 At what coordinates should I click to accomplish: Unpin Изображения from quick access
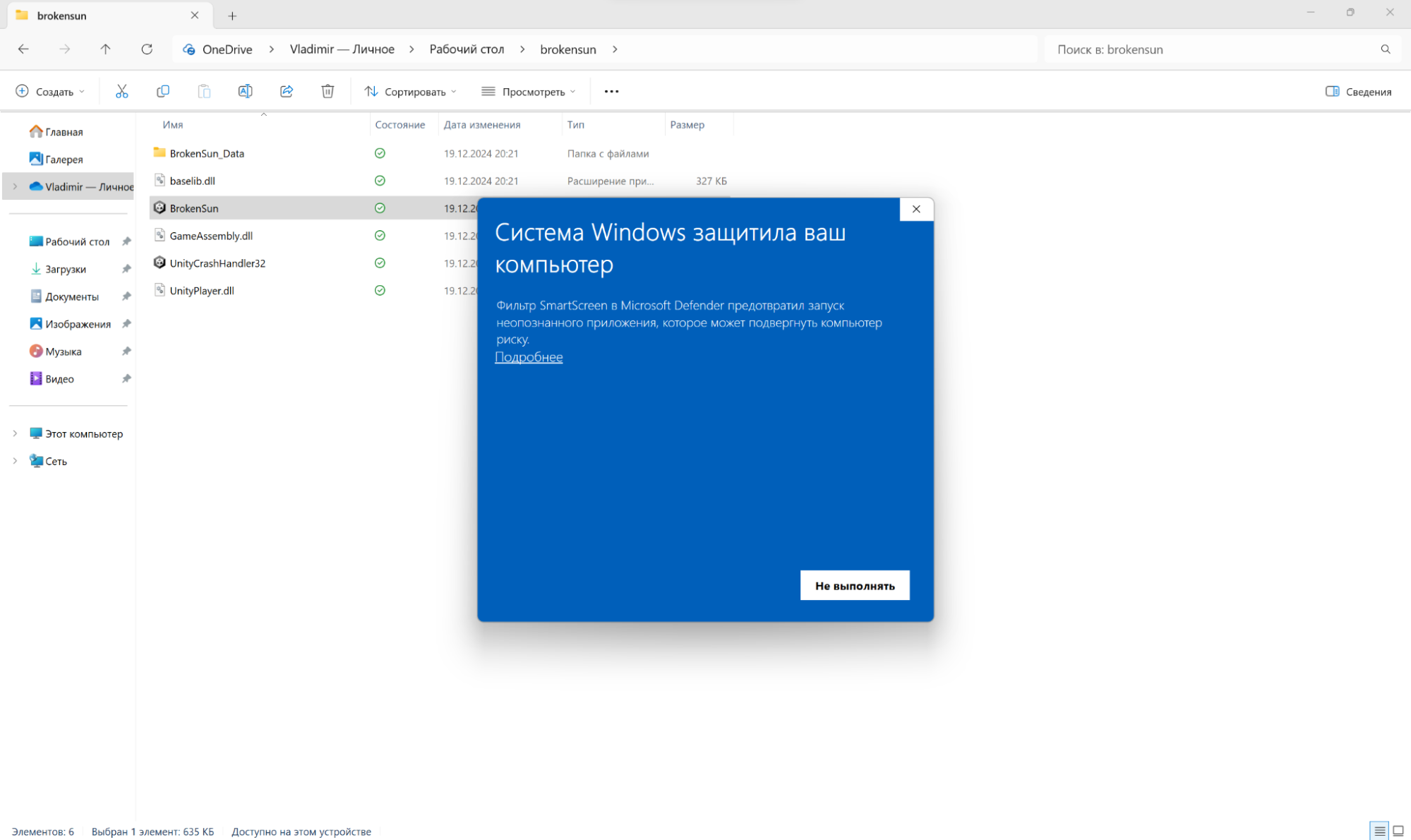tap(126, 324)
